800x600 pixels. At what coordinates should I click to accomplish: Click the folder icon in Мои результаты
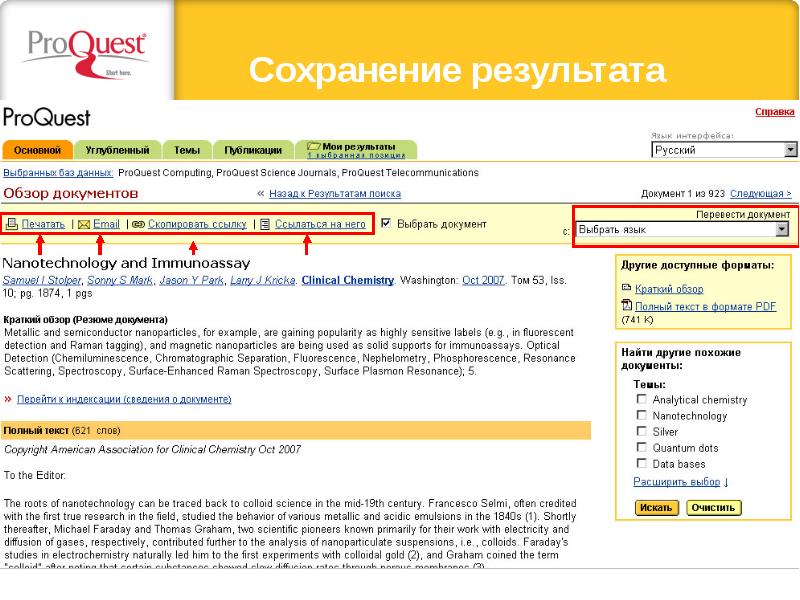click(x=314, y=146)
